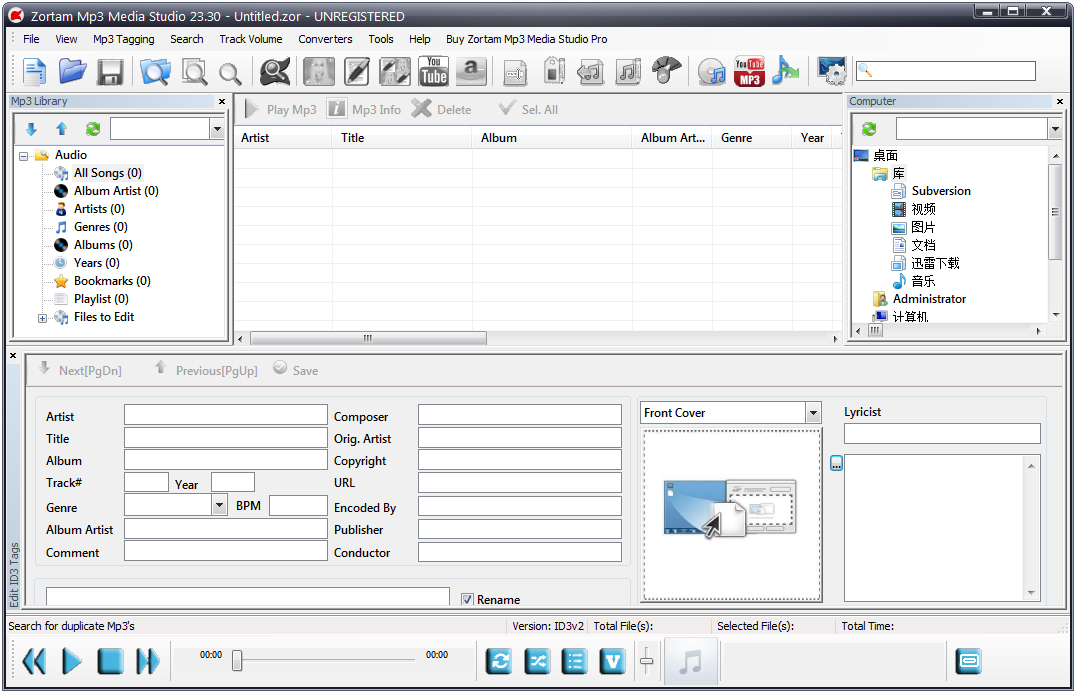The width and height of the screenshot is (1074, 692).
Task: Toggle the Rename checkbox
Action: (467, 600)
